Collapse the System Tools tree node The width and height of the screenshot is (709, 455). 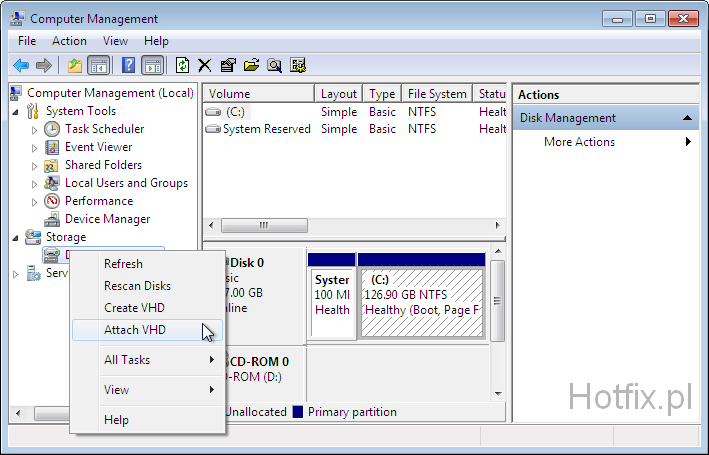tap(16, 111)
